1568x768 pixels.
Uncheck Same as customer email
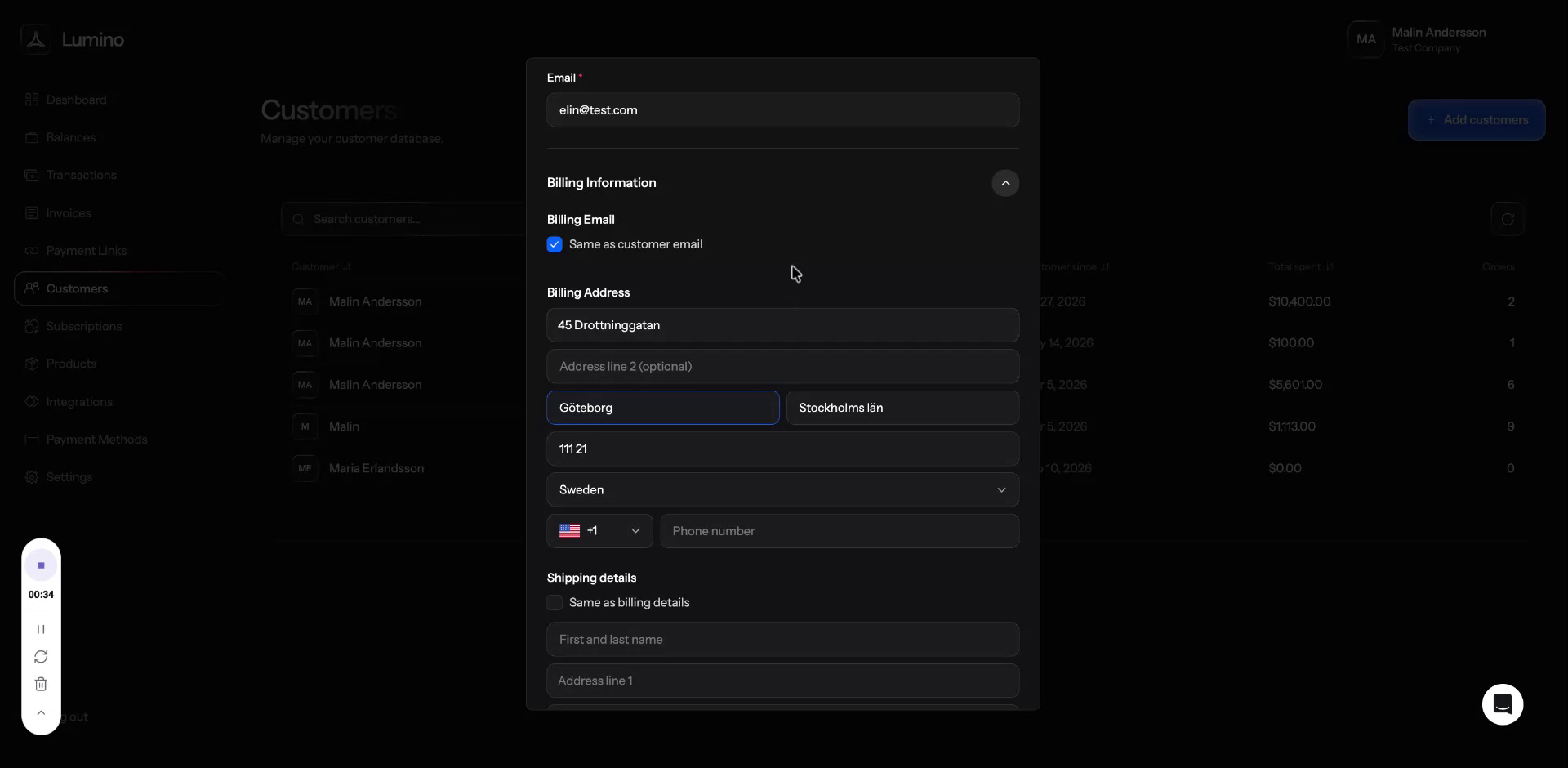tap(555, 244)
